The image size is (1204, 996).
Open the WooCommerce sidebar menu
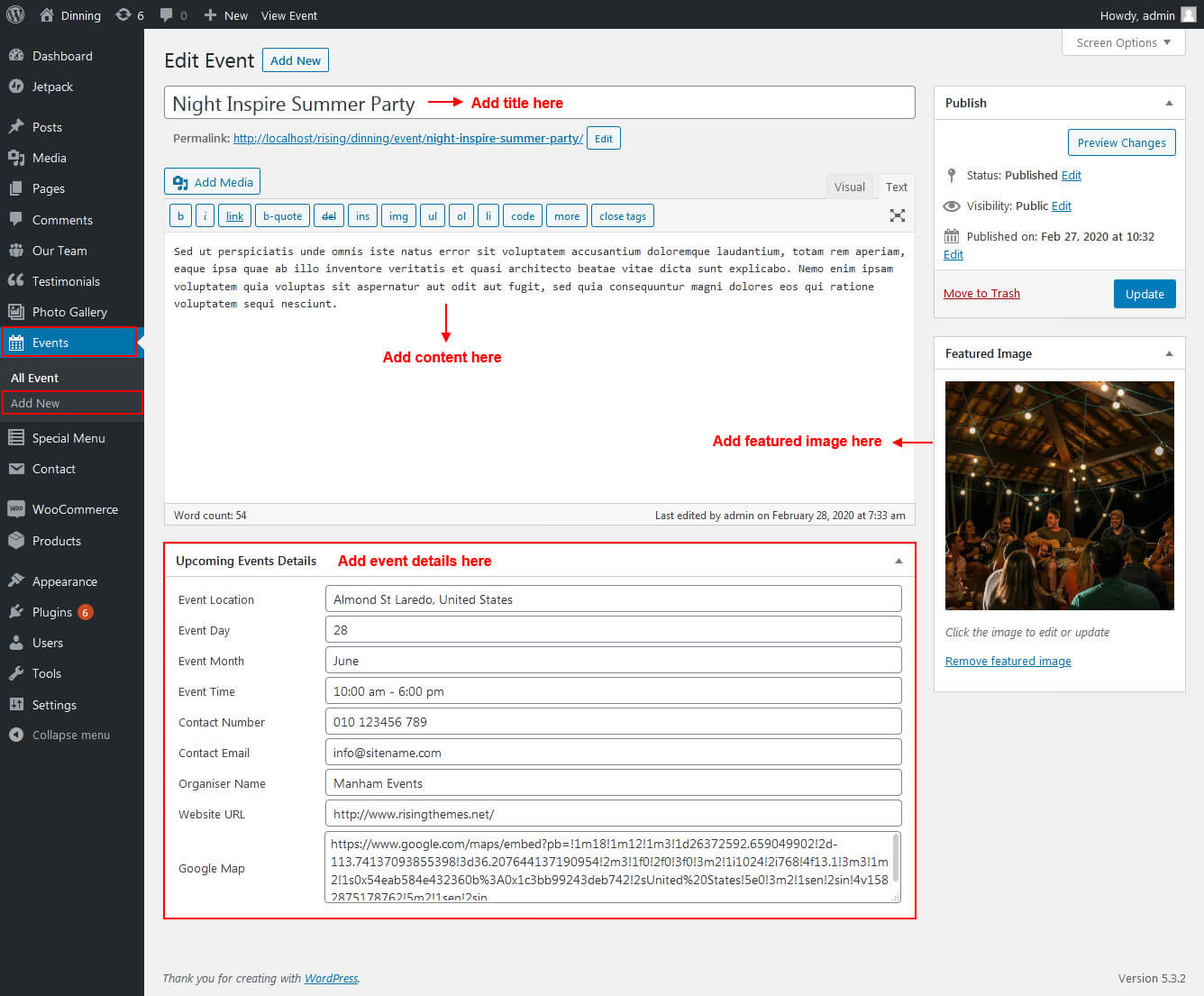[75, 509]
